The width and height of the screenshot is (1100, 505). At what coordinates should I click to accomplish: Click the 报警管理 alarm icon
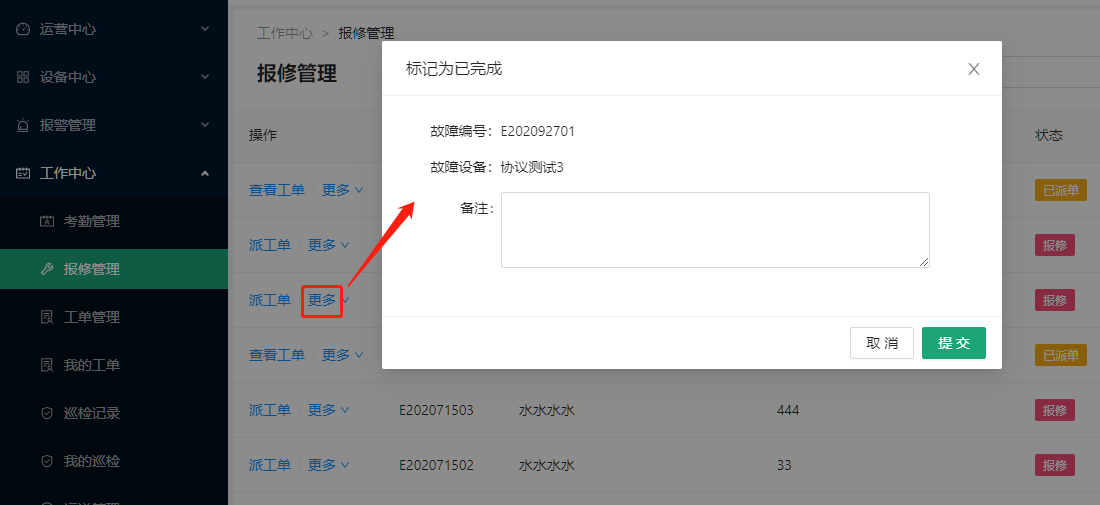pos(23,125)
